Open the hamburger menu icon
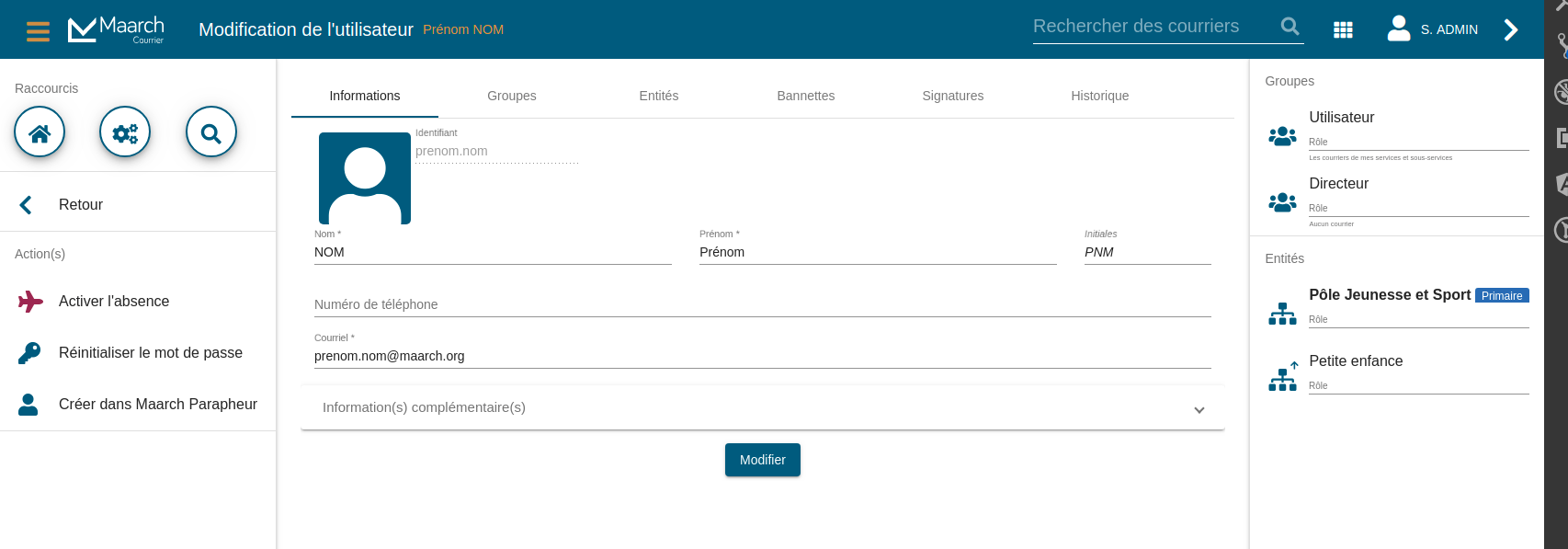The image size is (1568, 549). pos(38,30)
